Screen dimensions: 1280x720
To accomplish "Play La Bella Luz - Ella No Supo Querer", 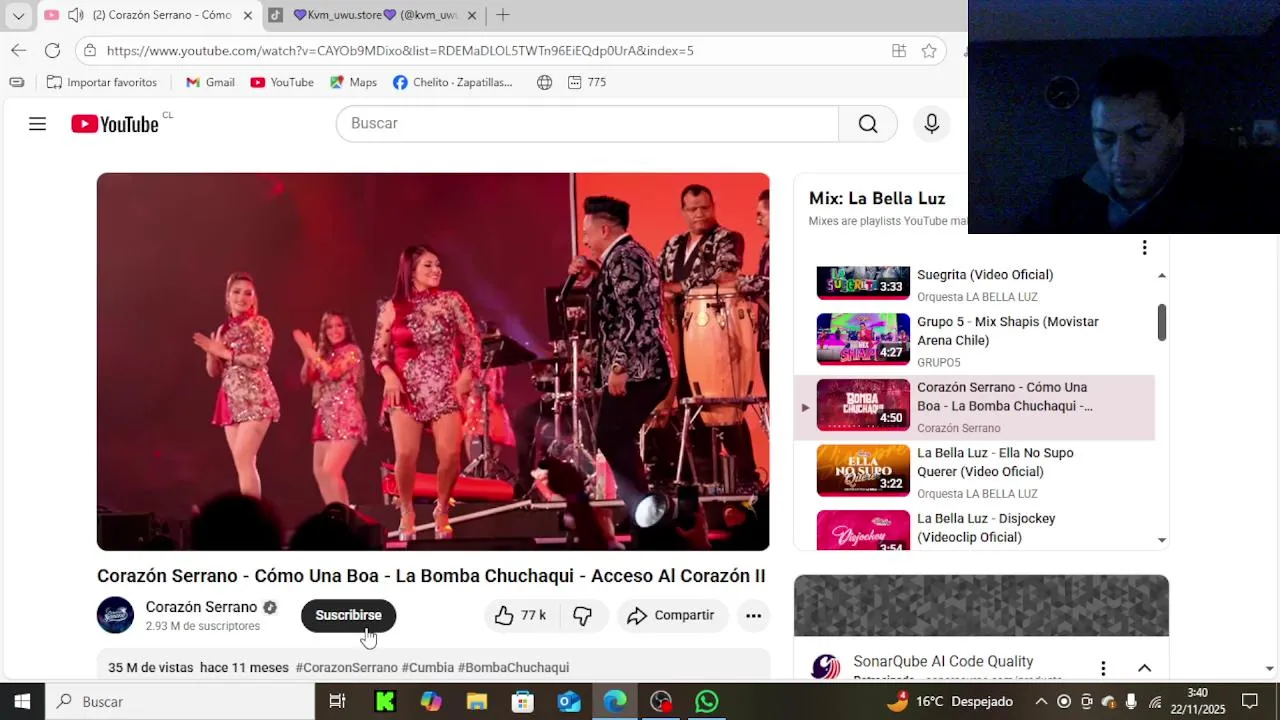I will click(x=975, y=473).
